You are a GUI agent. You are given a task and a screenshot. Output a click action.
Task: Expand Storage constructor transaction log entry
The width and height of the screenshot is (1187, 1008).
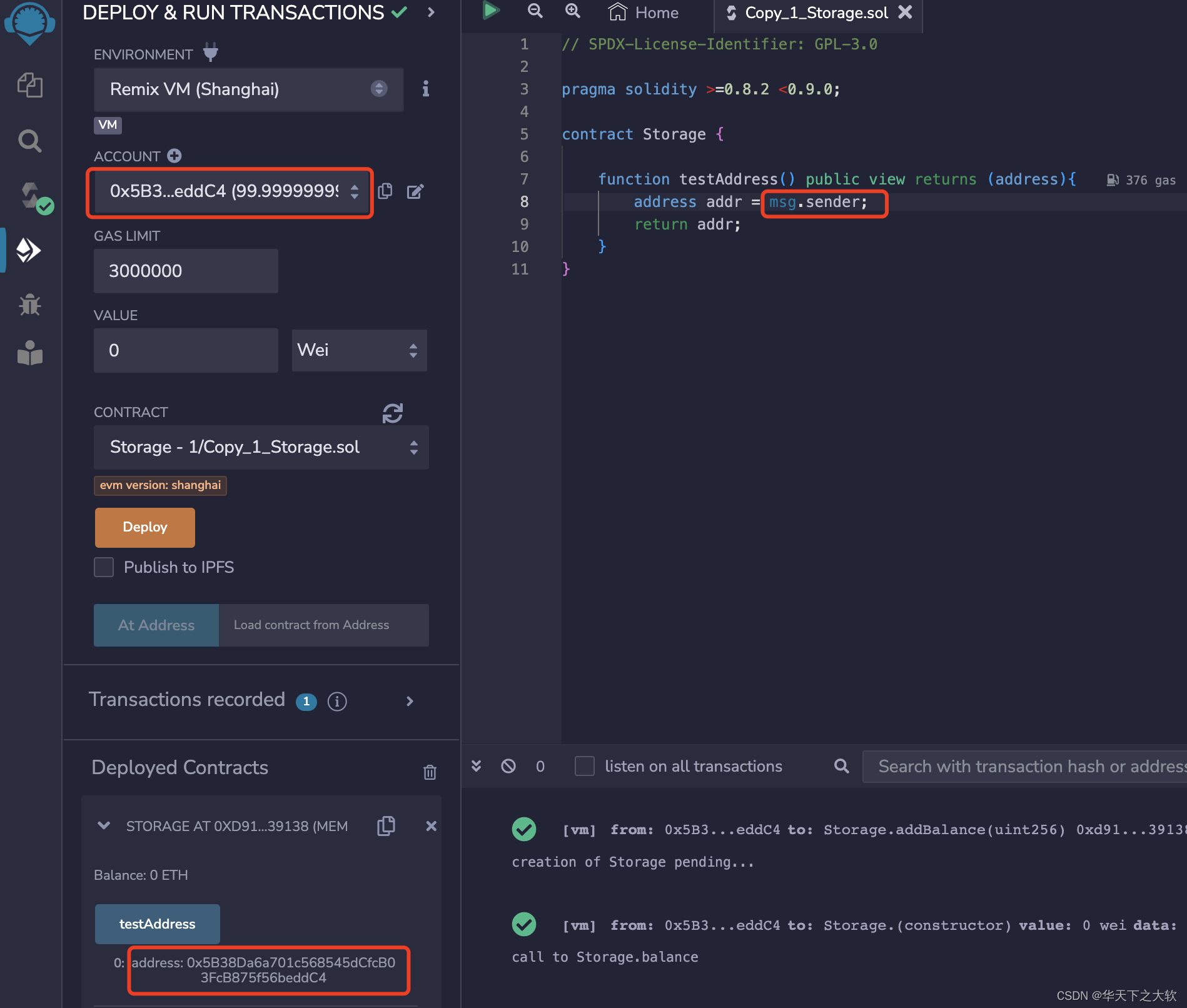coord(849,925)
